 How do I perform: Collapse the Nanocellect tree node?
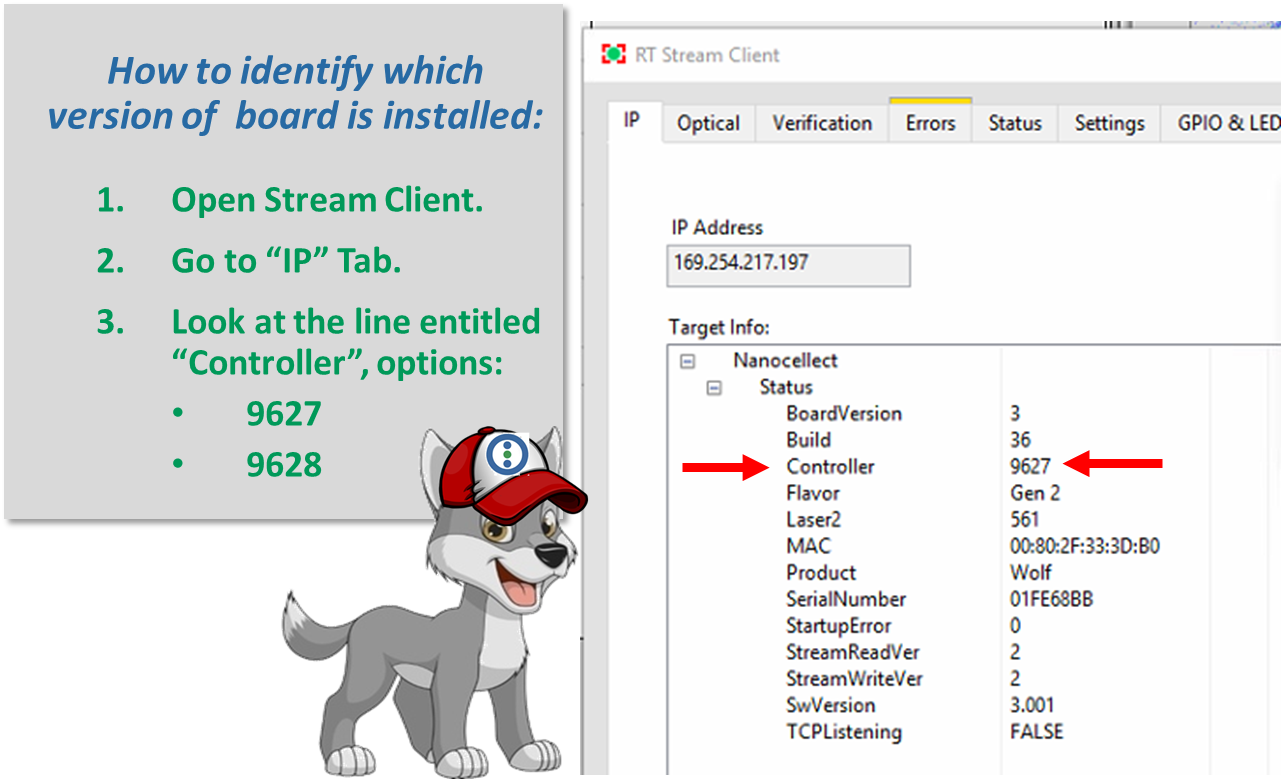tap(688, 361)
